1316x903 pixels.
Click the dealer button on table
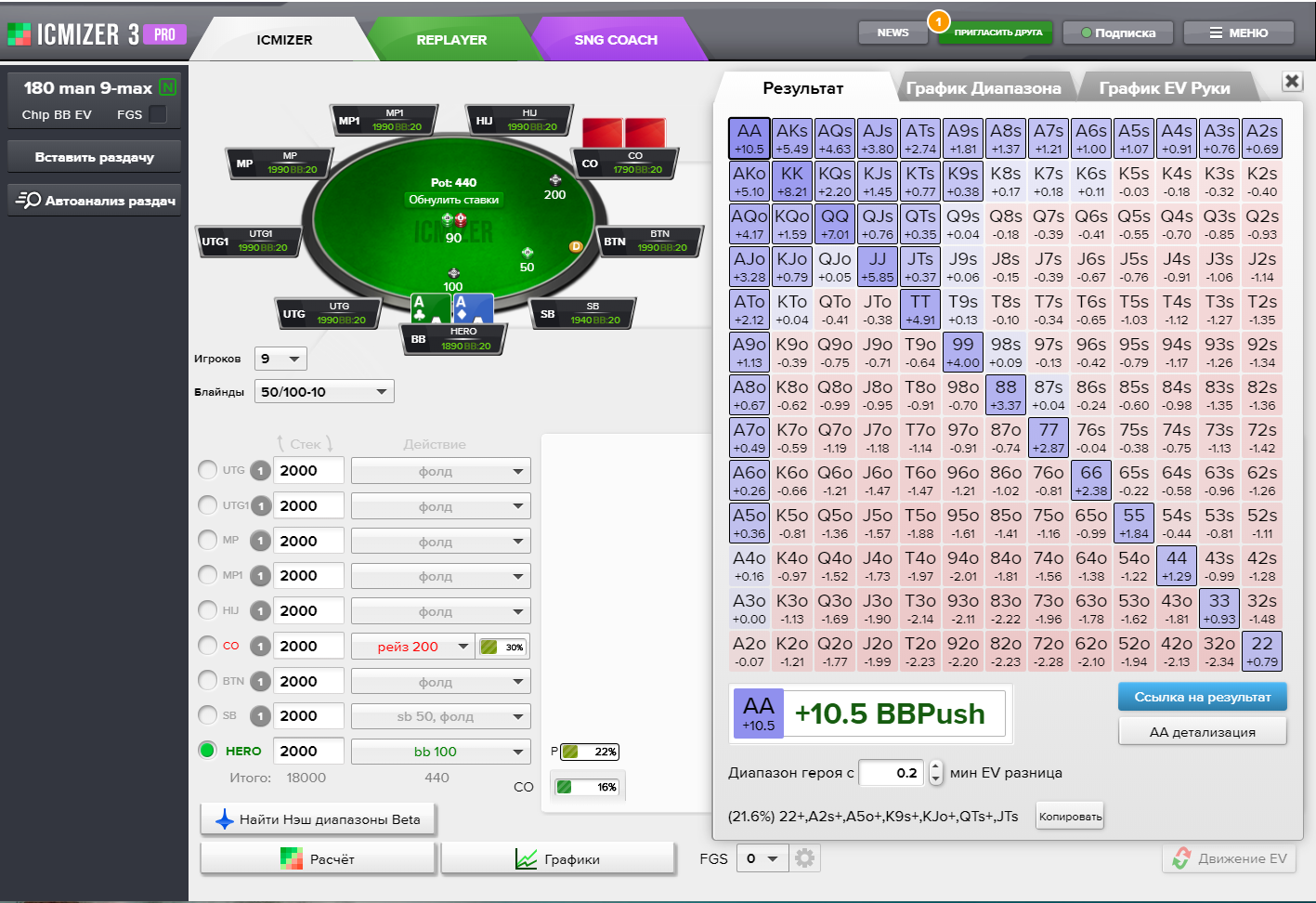point(576,246)
